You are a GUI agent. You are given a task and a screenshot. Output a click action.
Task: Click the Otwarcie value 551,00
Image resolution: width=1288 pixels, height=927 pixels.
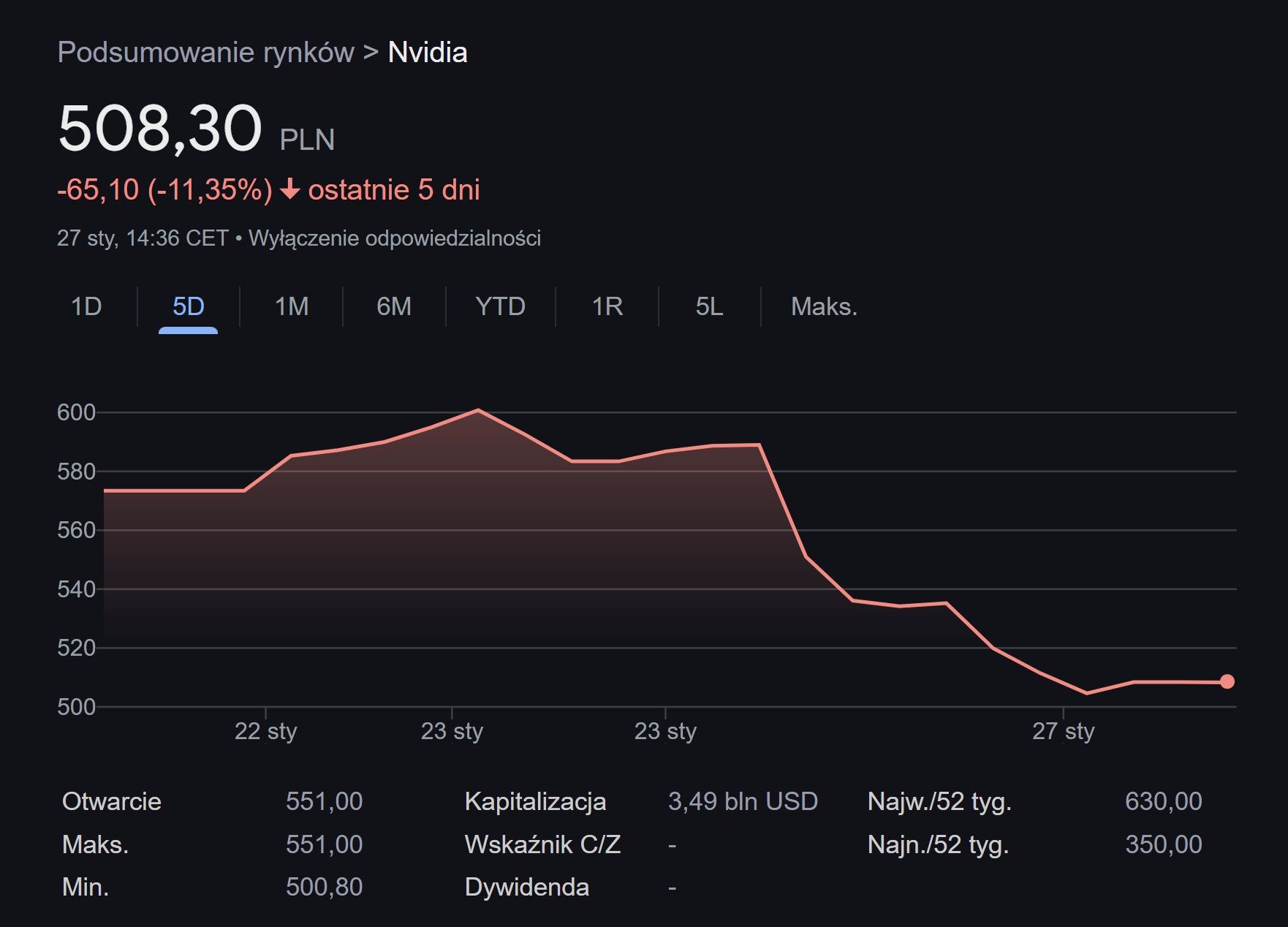coord(324,801)
